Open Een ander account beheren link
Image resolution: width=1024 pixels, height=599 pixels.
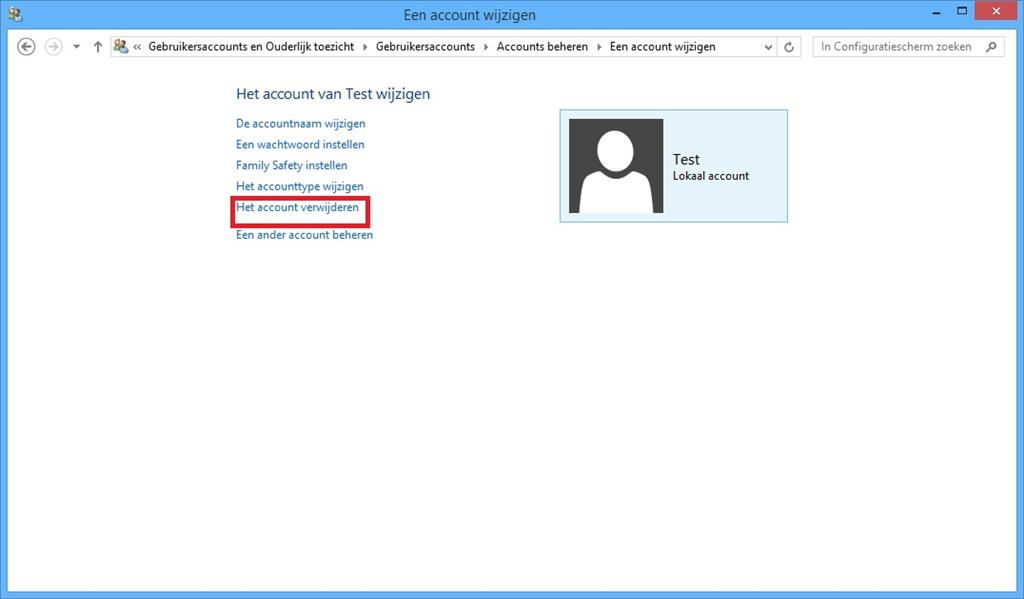(305, 235)
